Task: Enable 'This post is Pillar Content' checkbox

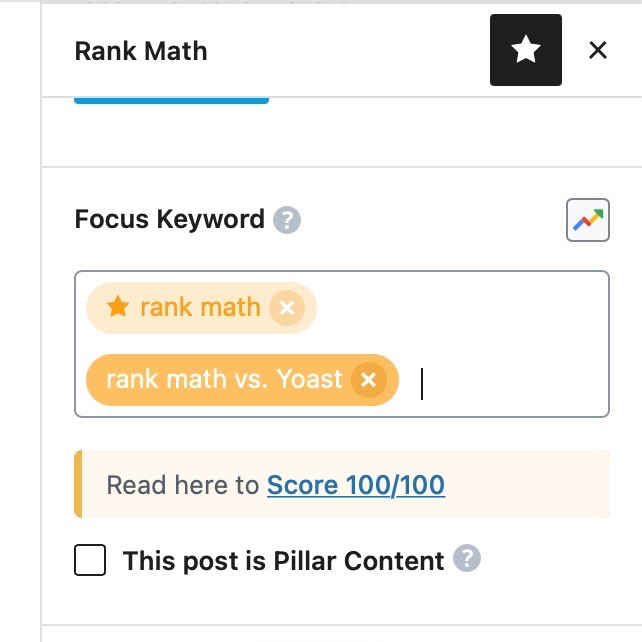Action: [x=90, y=560]
